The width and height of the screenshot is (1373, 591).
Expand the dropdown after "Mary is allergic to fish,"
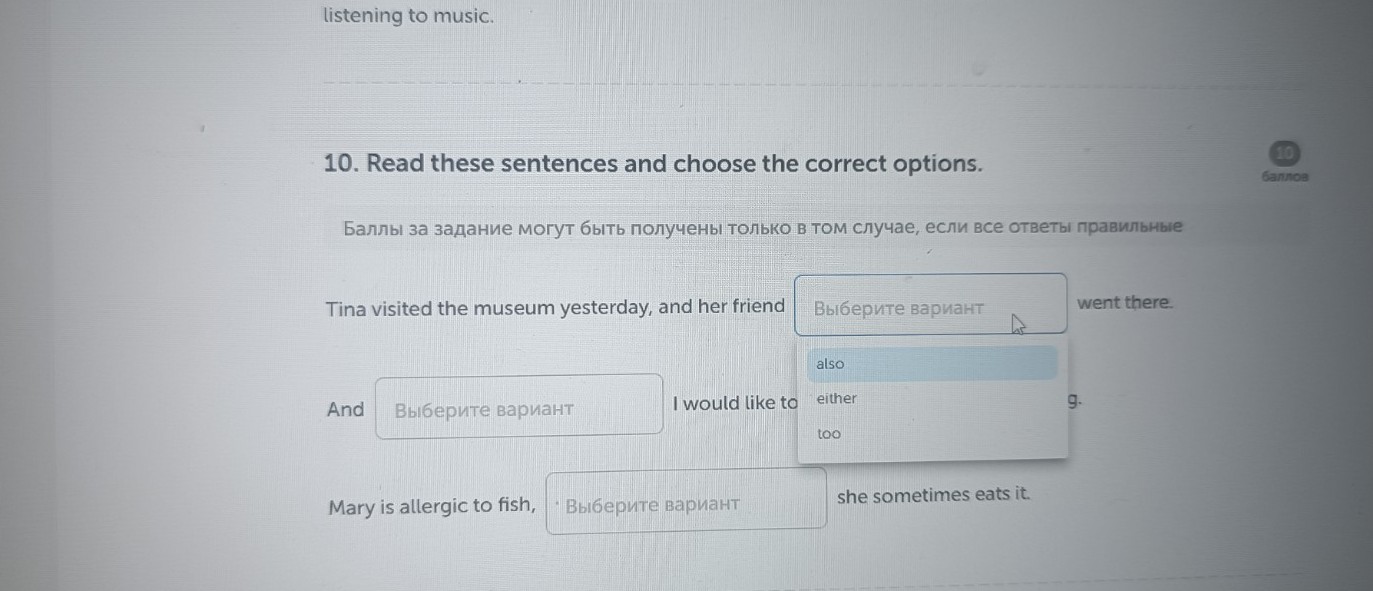coord(686,501)
